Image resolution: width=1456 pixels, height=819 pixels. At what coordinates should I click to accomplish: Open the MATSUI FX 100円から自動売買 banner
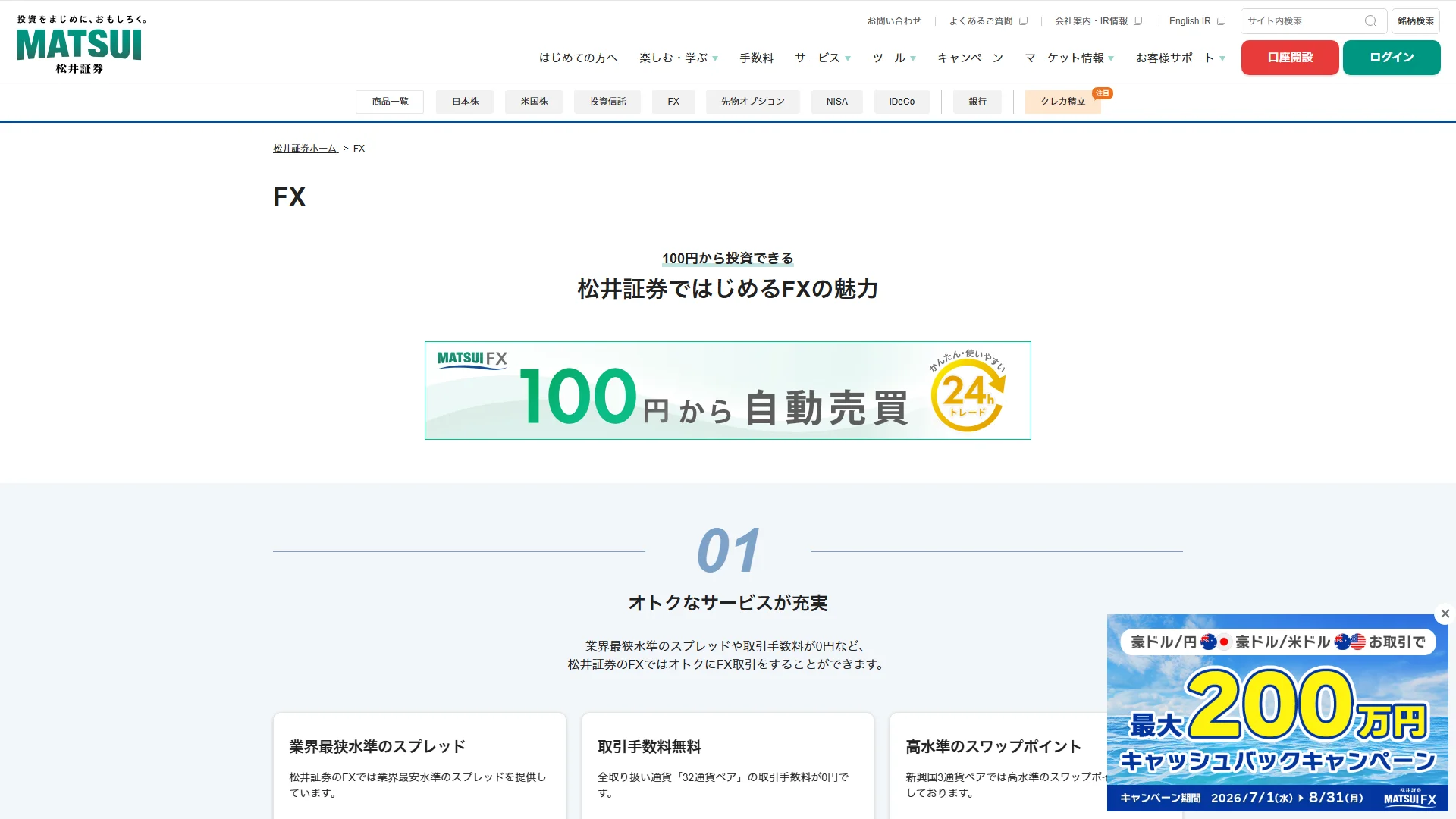(728, 391)
